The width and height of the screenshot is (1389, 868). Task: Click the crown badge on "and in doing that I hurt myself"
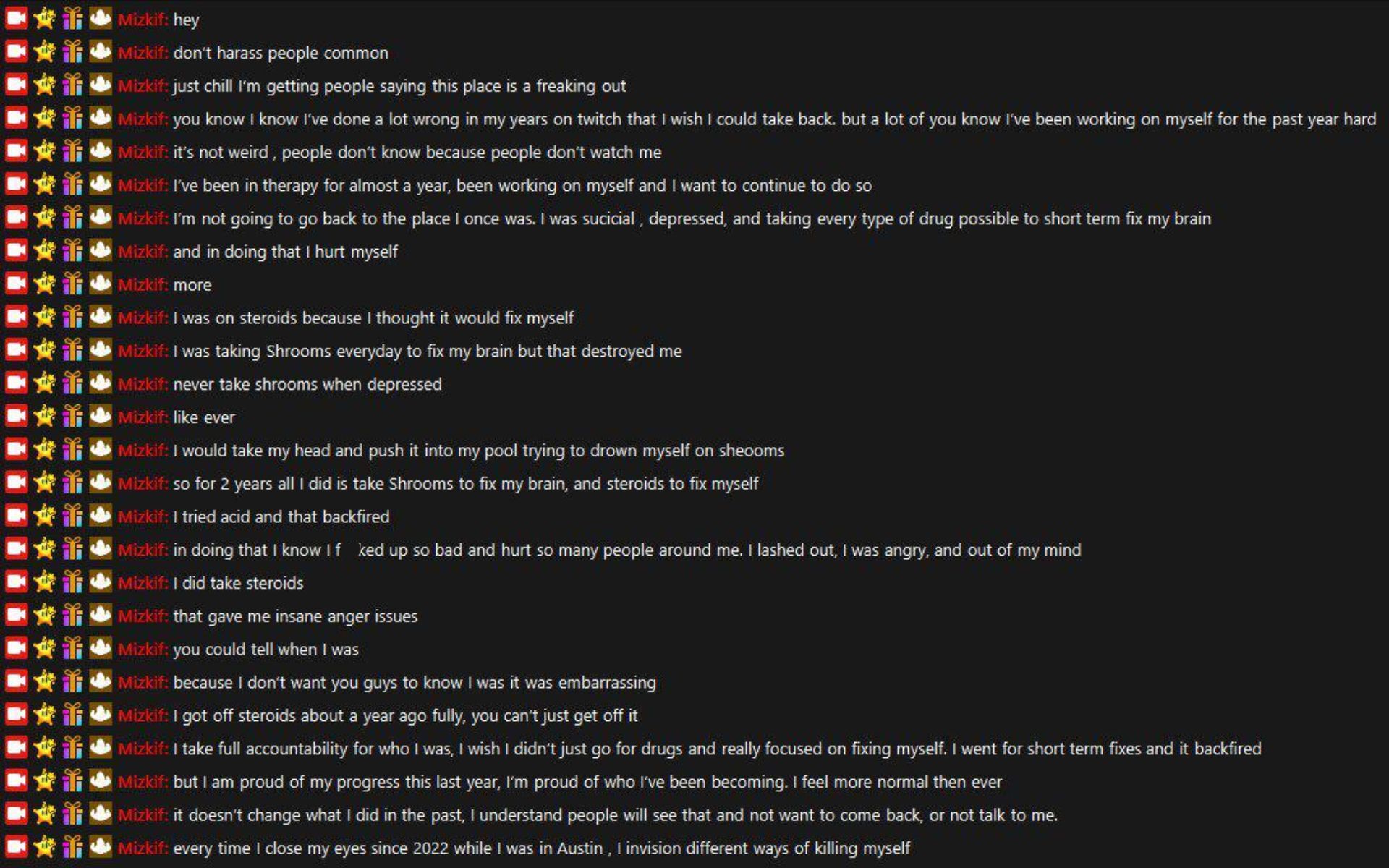click(99, 252)
